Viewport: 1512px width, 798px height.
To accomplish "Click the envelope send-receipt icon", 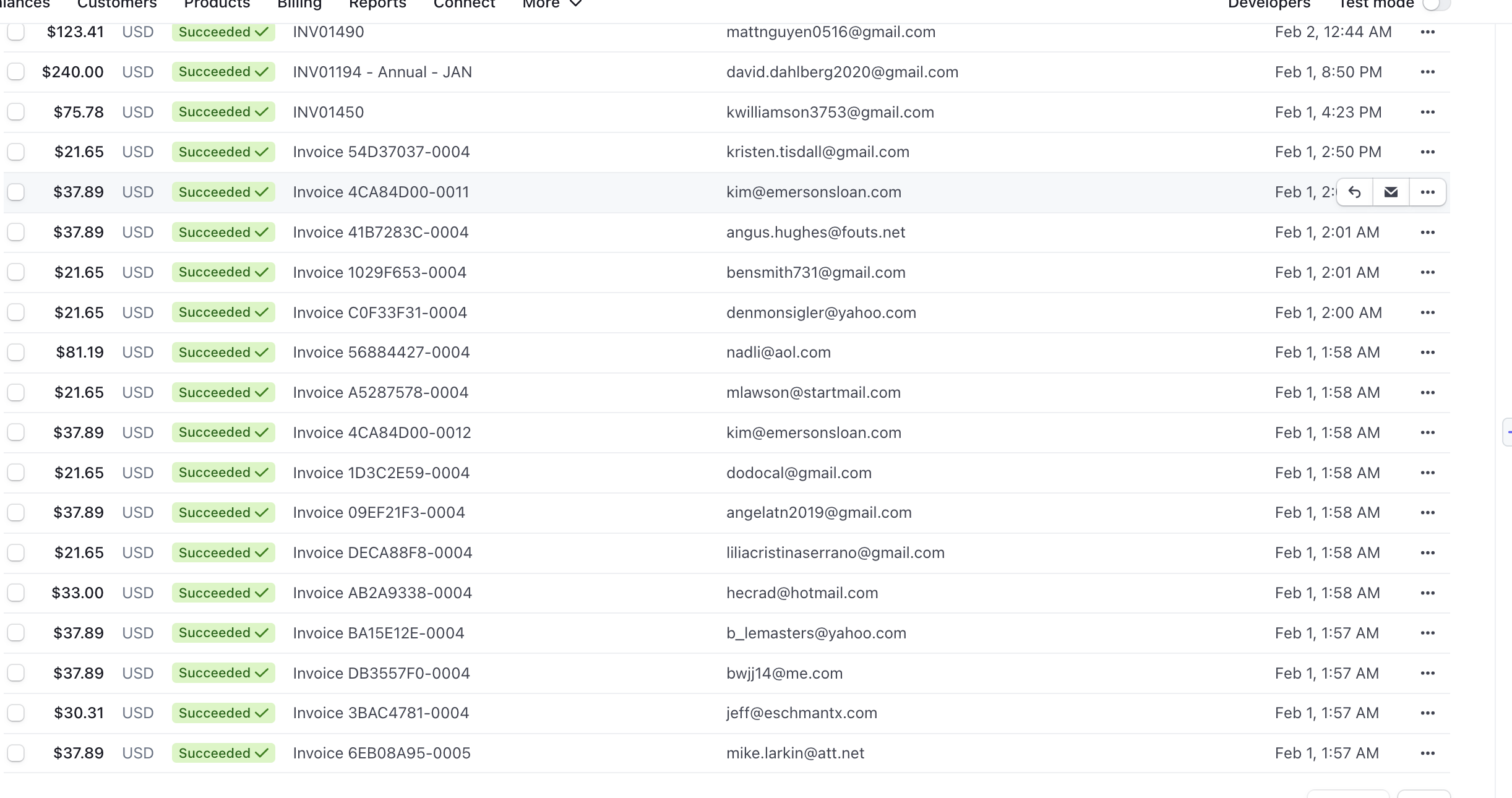I will click(1391, 192).
